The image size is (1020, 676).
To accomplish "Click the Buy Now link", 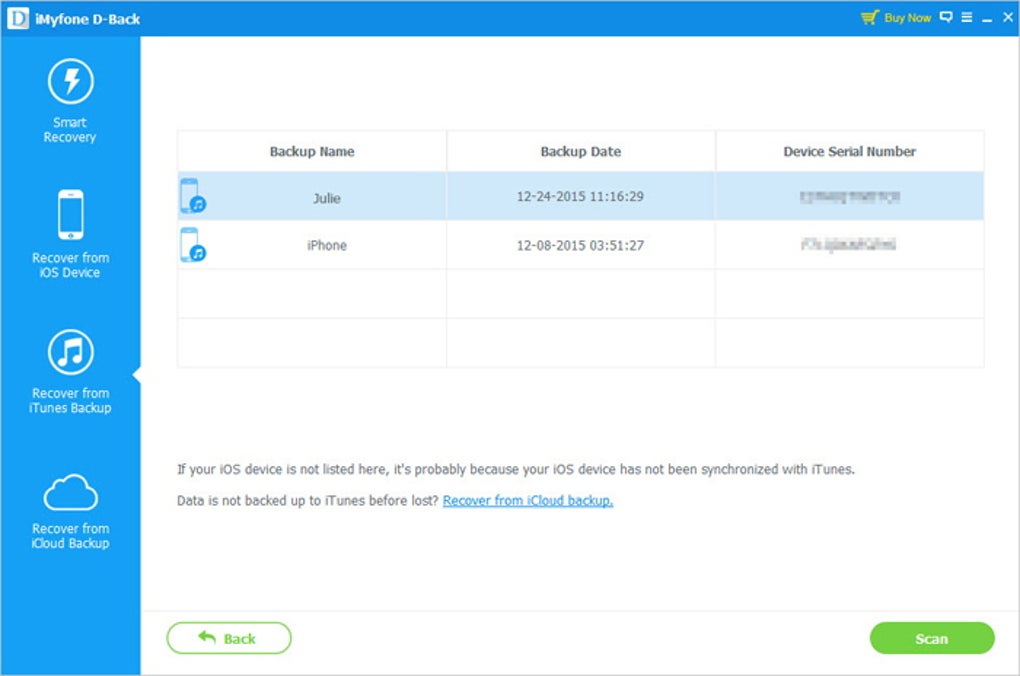I will coord(907,18).
